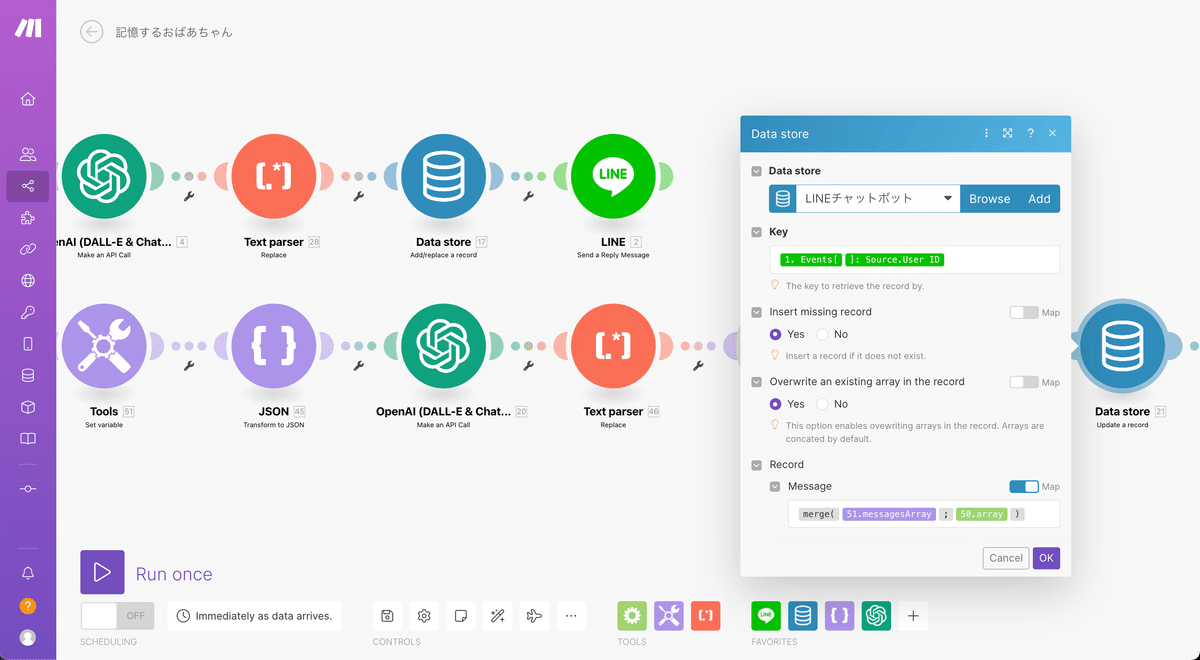The image size is (1200, 660).
Task: Add a favorite with the plus button
Action: tap(913, 616)
